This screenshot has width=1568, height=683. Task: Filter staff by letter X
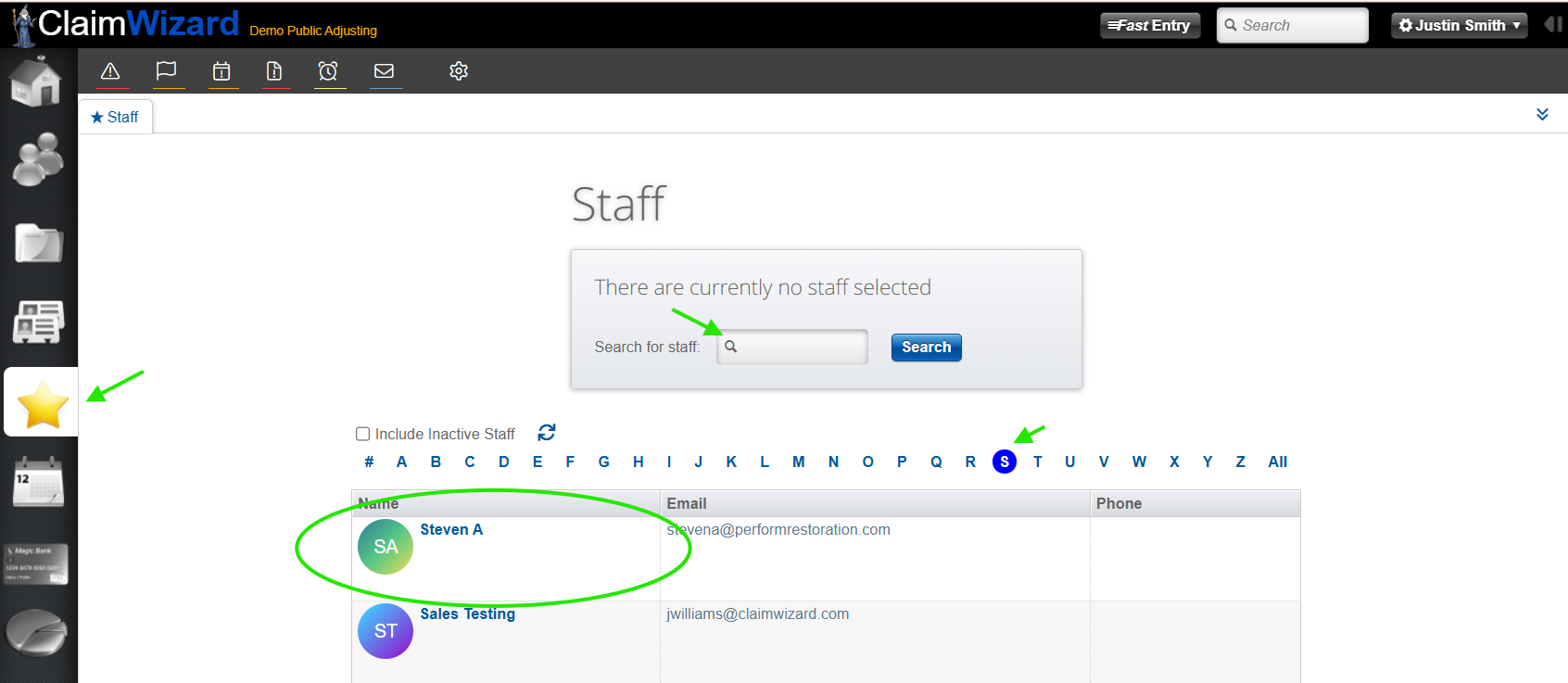click(x=1174, y=462)
